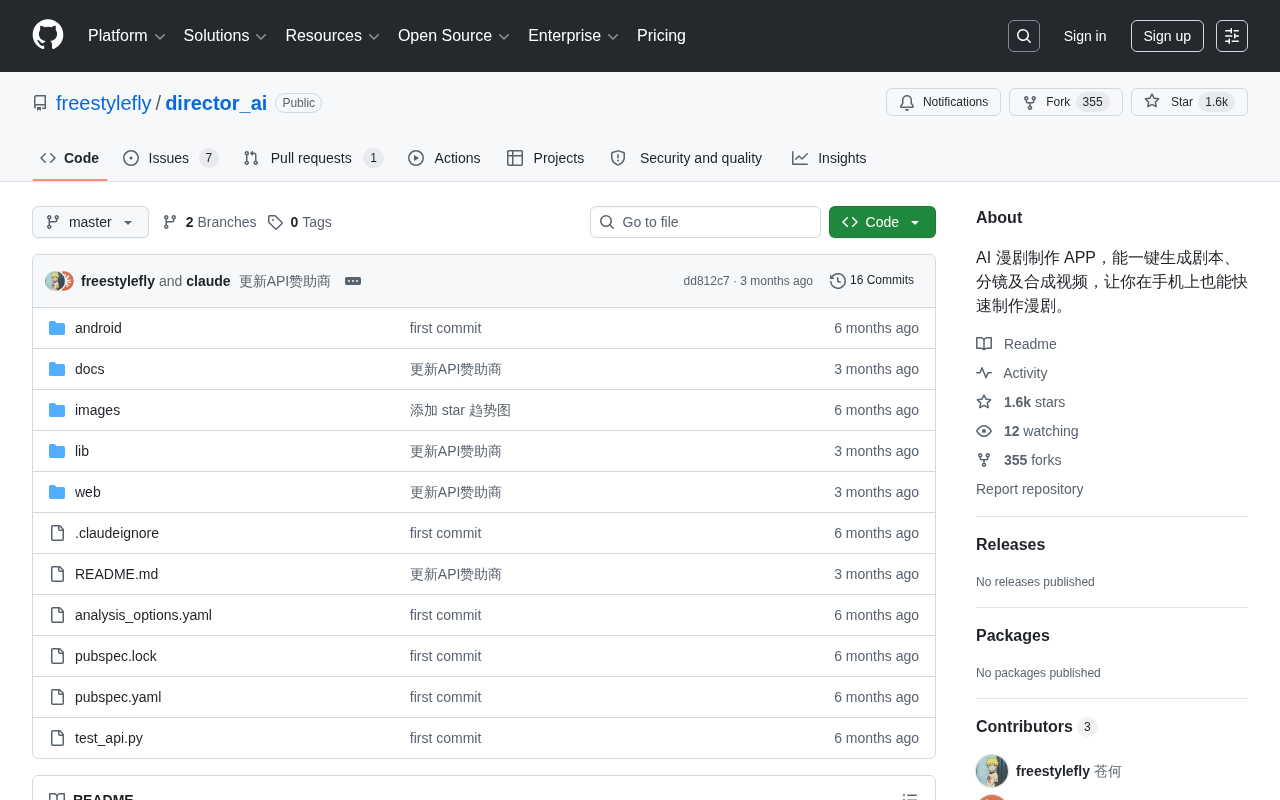
Task: Click the search magnifier button
Action: point(1024,36)
